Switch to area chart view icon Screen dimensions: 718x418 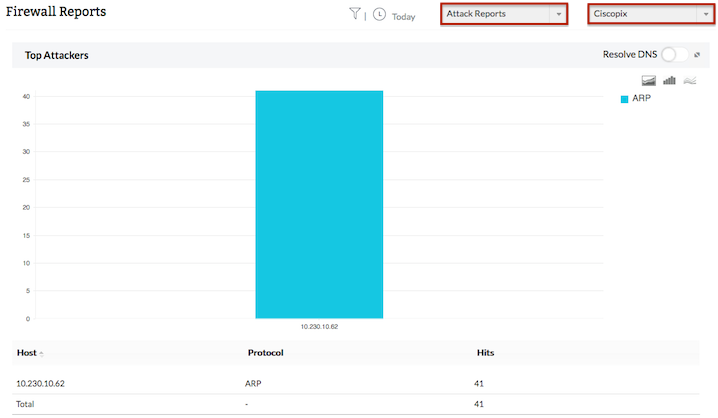click(x=648, y=81)
